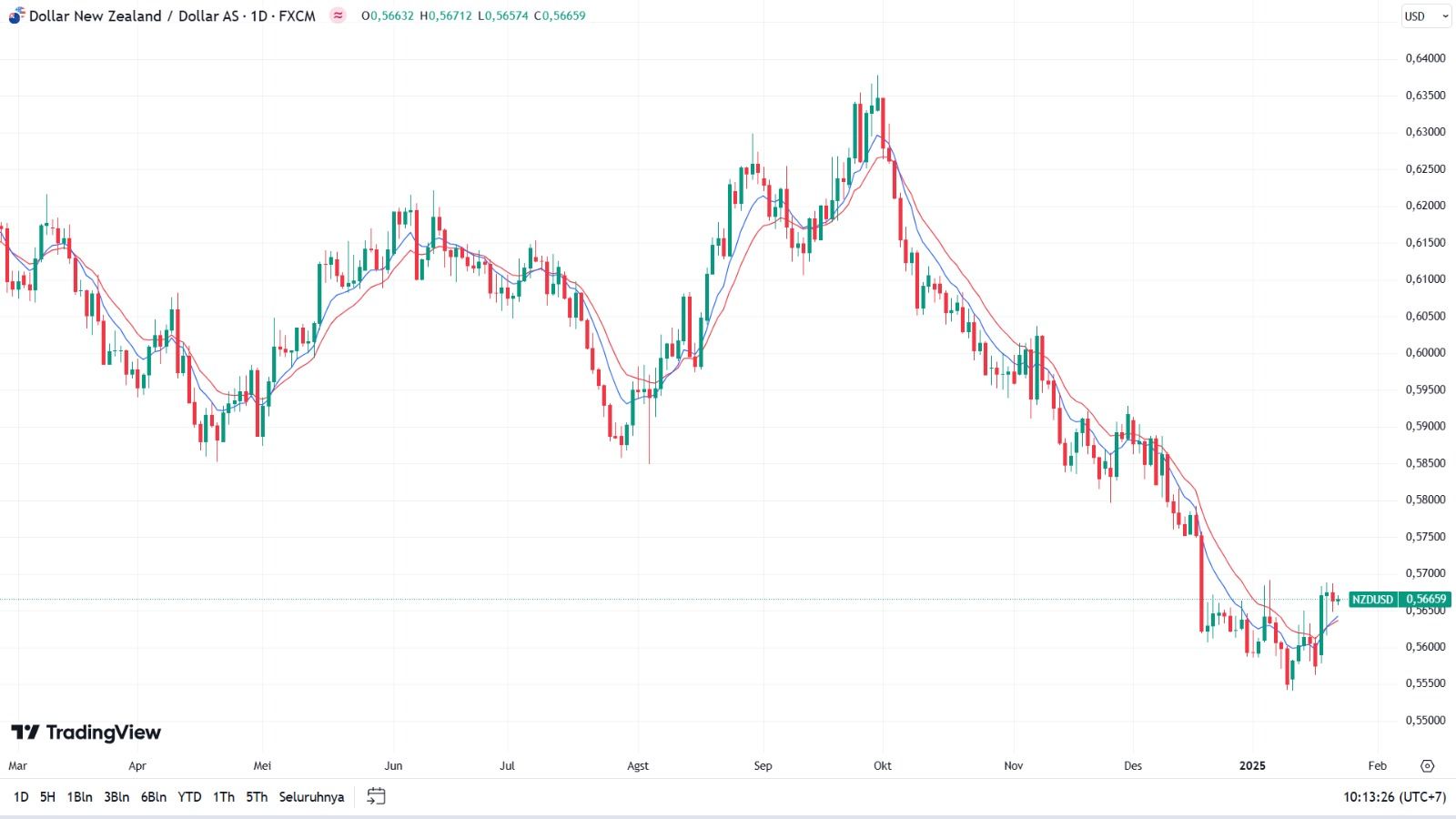This screenshot has width=1456, height=819.
Task: Click the Mei label on time axis
Action: point(262,766)
